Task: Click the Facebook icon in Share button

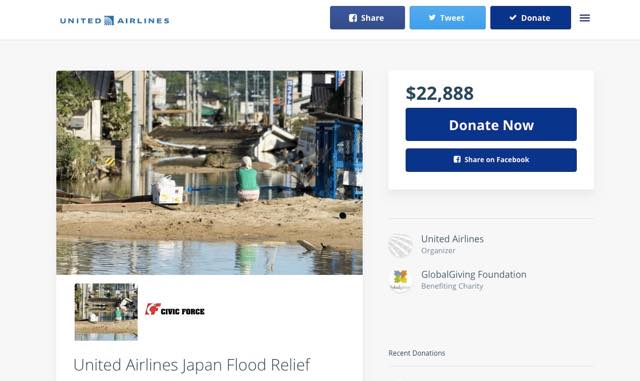Action: click(353, 18)
